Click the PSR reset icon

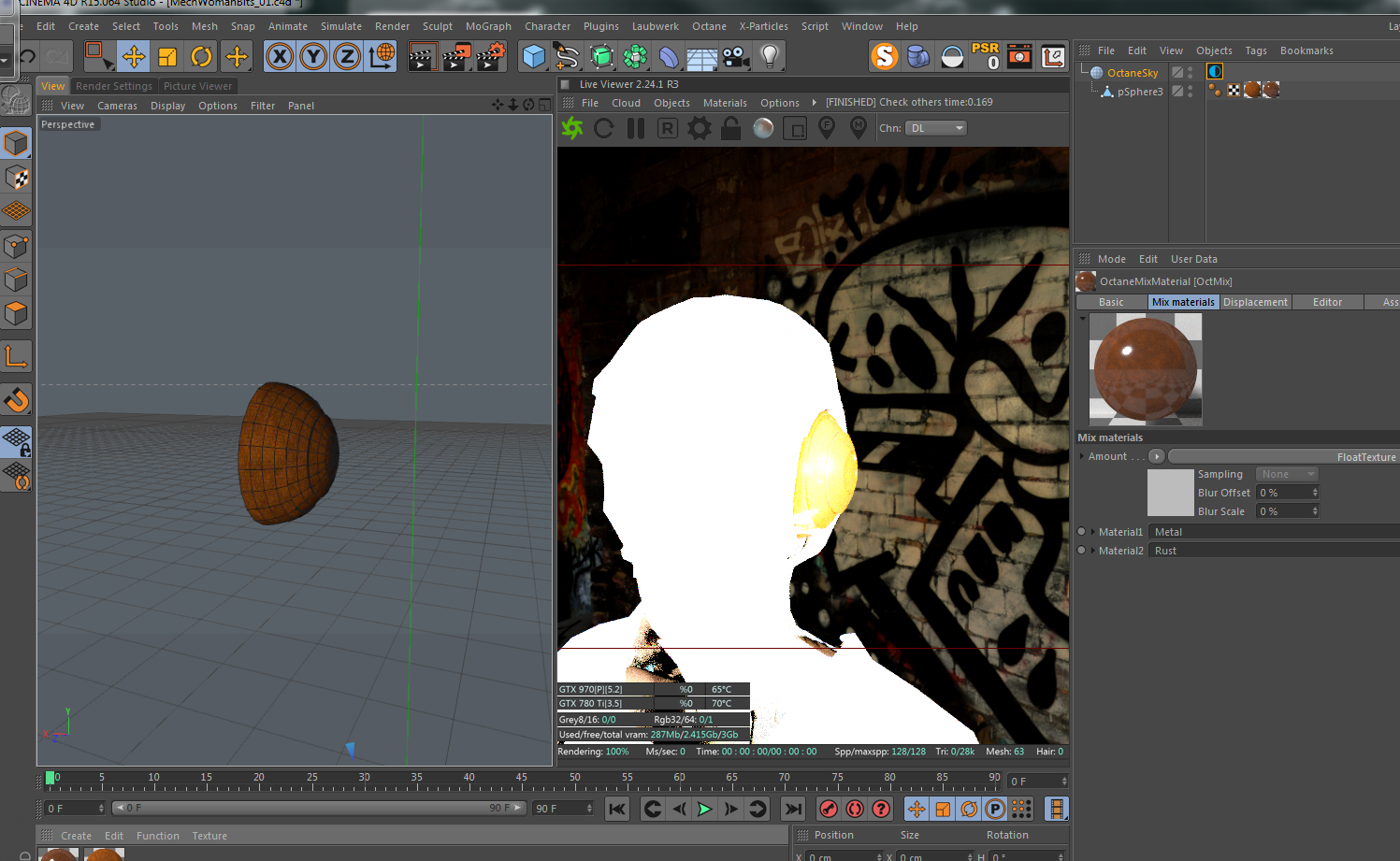(x=986, y=56)
